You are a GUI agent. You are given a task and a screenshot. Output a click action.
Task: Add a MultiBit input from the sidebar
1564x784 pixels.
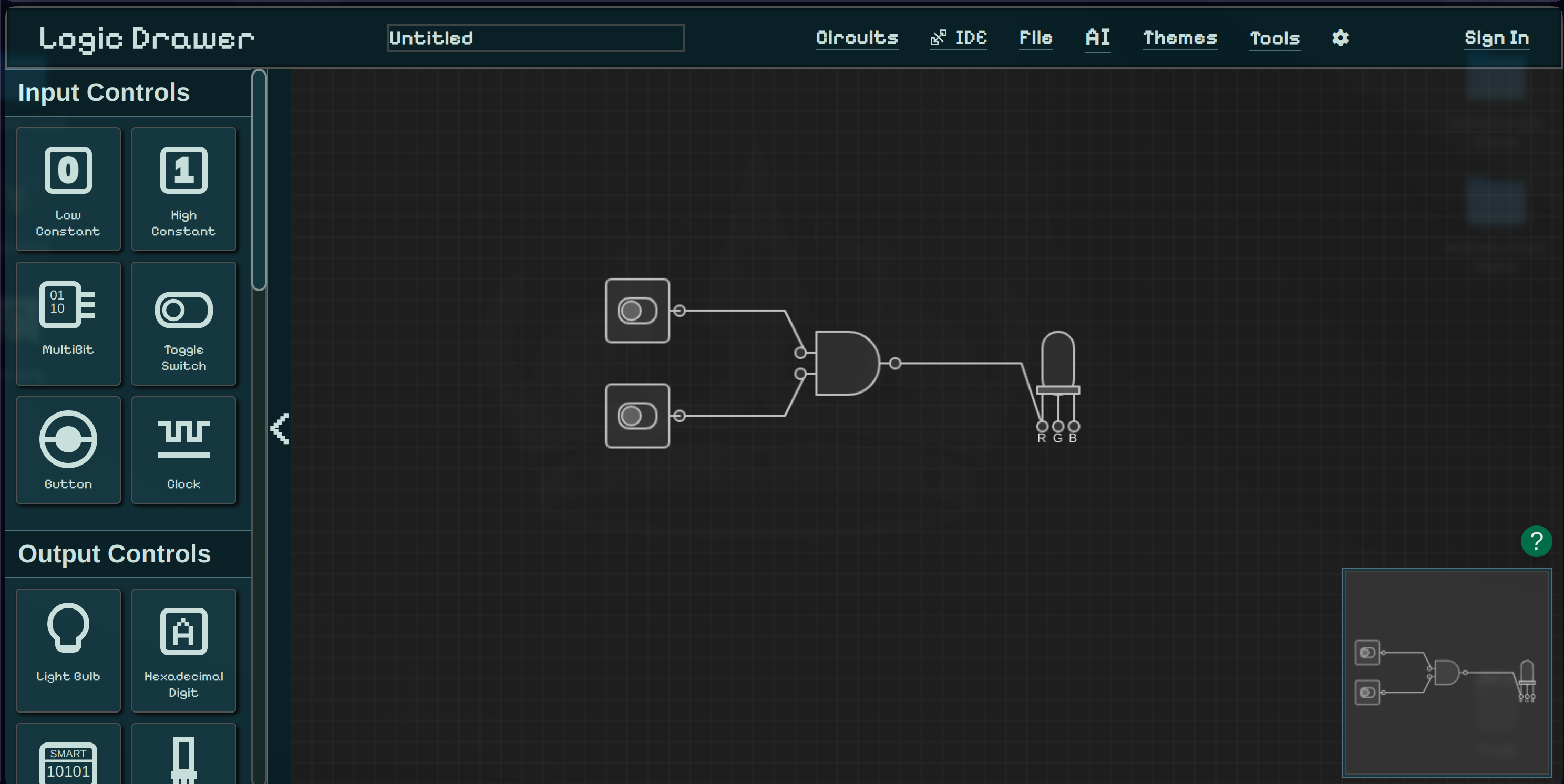pos(68,324)
